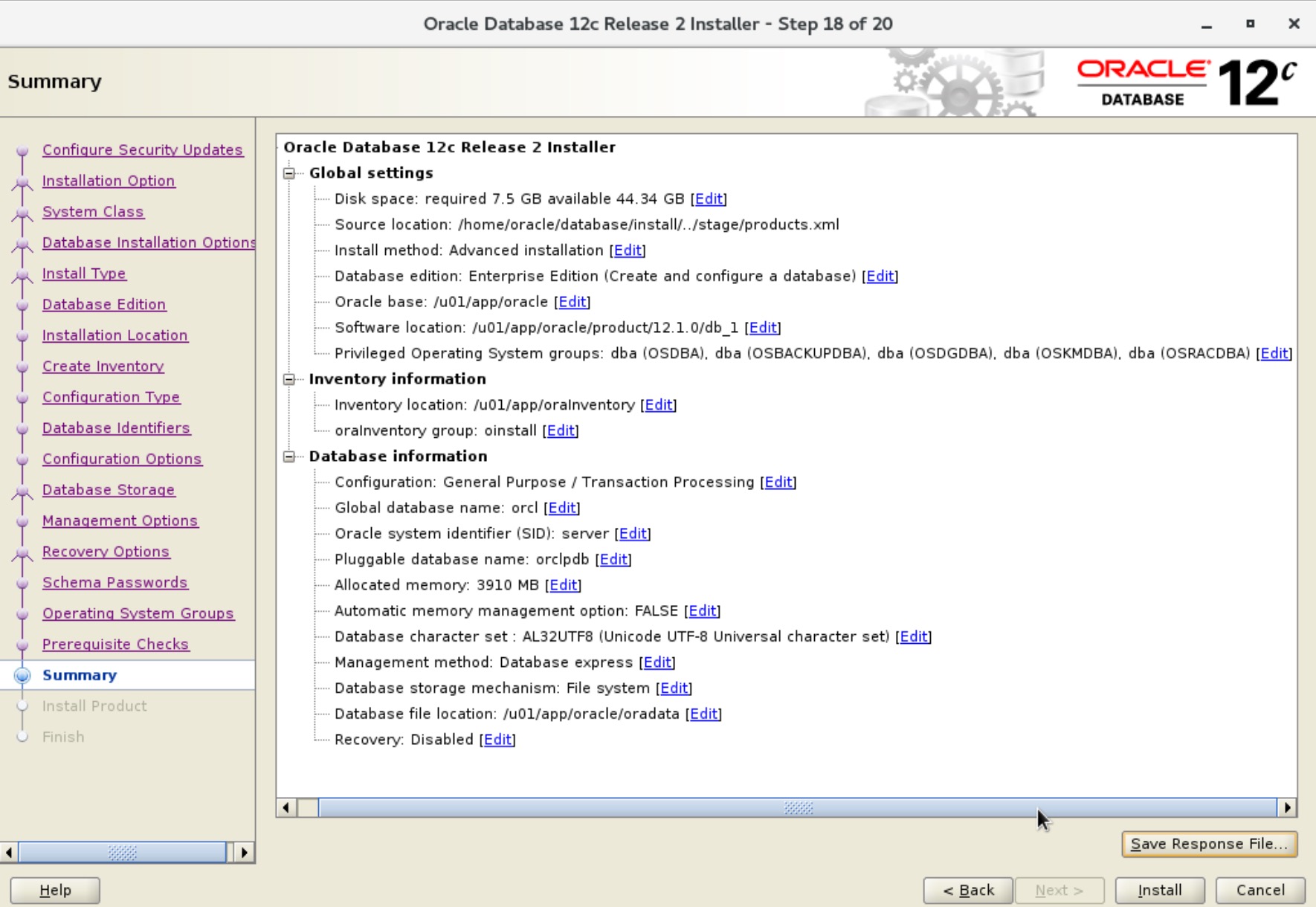
Task: Click the step list scroll-right arrow
Action: pos(244,853)
